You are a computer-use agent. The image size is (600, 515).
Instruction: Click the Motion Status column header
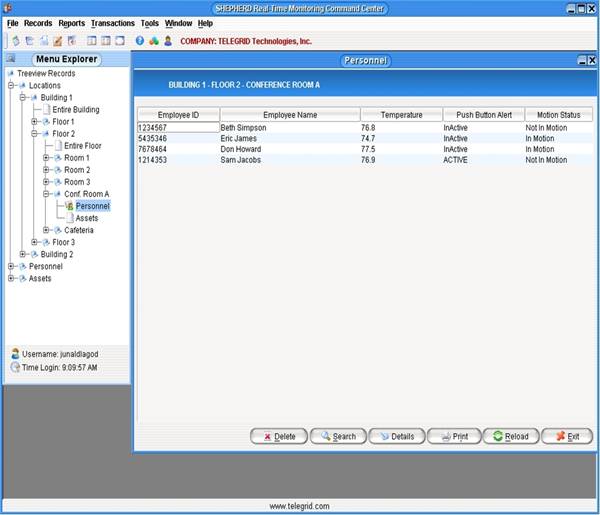click(559, 115)
